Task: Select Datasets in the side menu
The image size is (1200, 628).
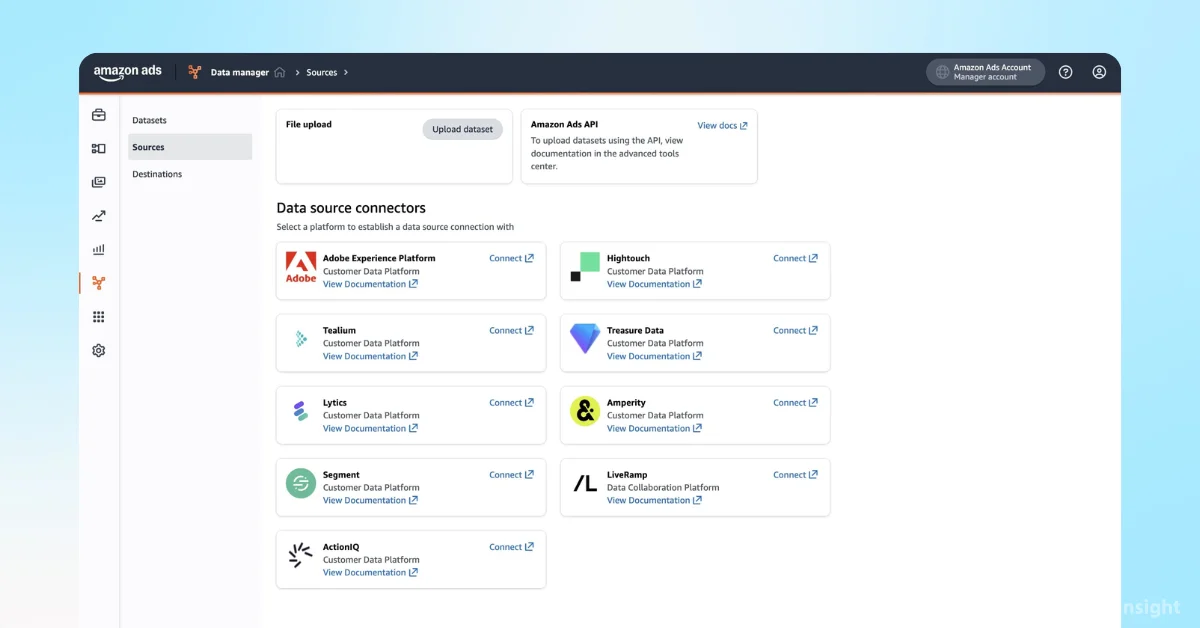Action: (190, 120)
